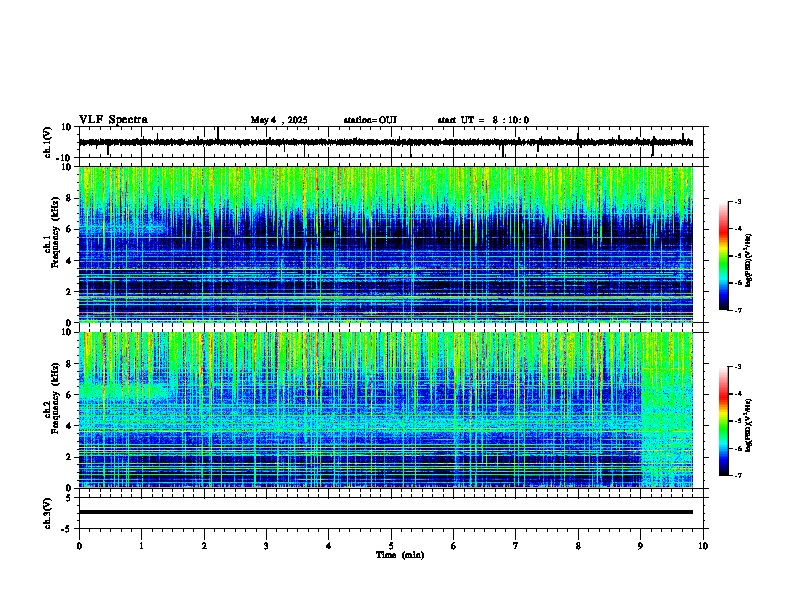Click the ch.1 colorbar log(PSD) label

[749, 260]
